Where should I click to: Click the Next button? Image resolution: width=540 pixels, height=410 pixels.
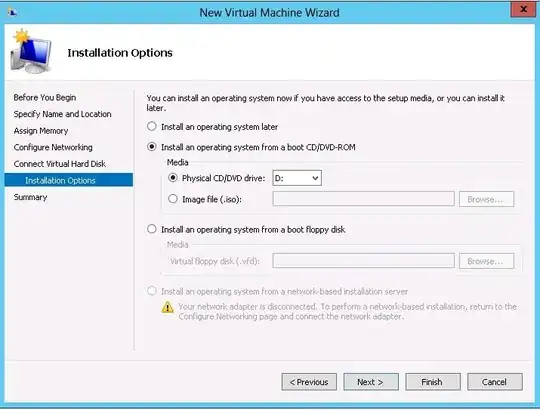pos(371,382)
